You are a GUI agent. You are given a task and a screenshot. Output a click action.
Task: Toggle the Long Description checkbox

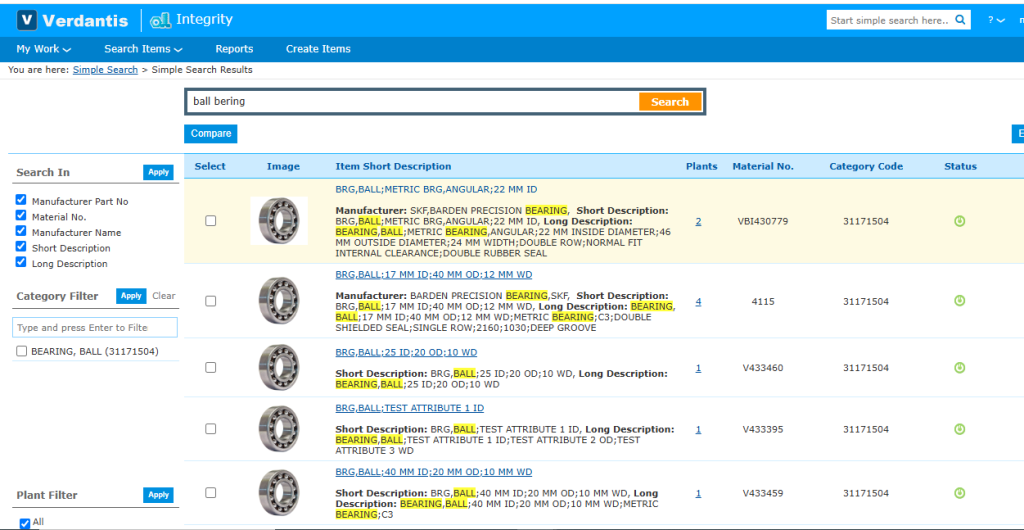(21, 263)
